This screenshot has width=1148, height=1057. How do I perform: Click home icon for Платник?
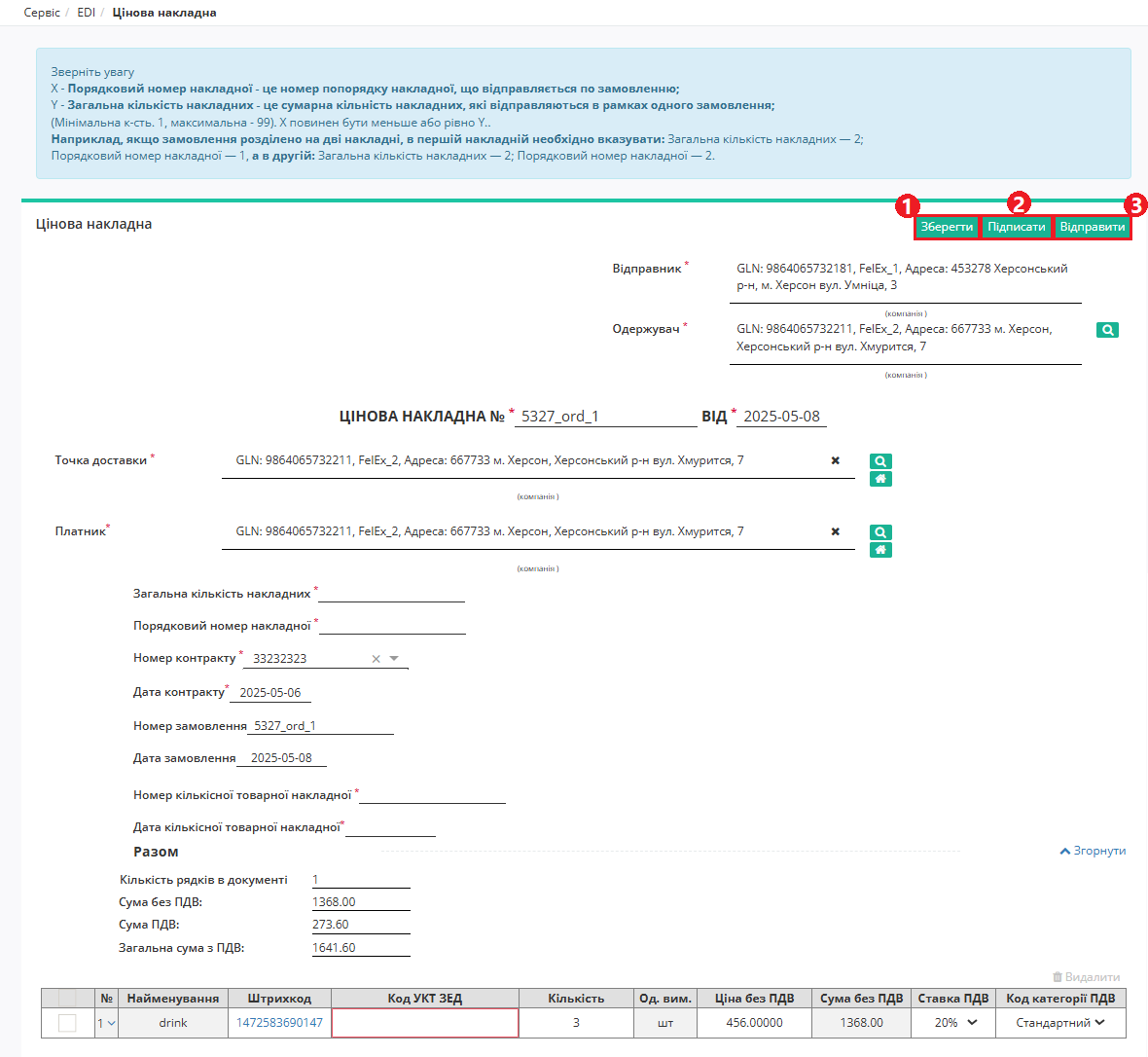pos(880,550)
